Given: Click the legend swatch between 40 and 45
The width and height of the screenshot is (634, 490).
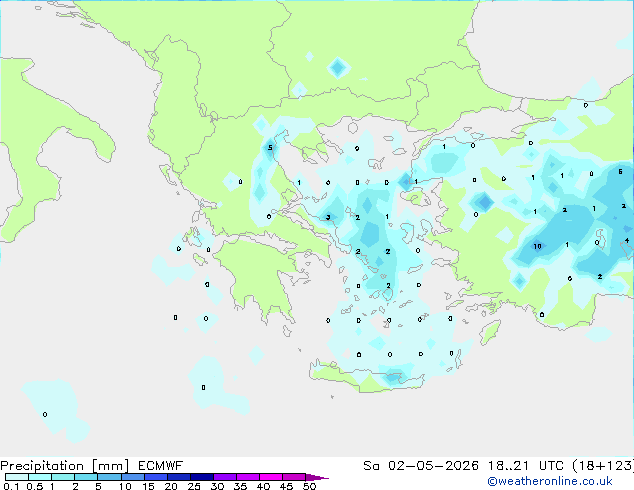Looking at the screenshot, I should pos(271,477).
